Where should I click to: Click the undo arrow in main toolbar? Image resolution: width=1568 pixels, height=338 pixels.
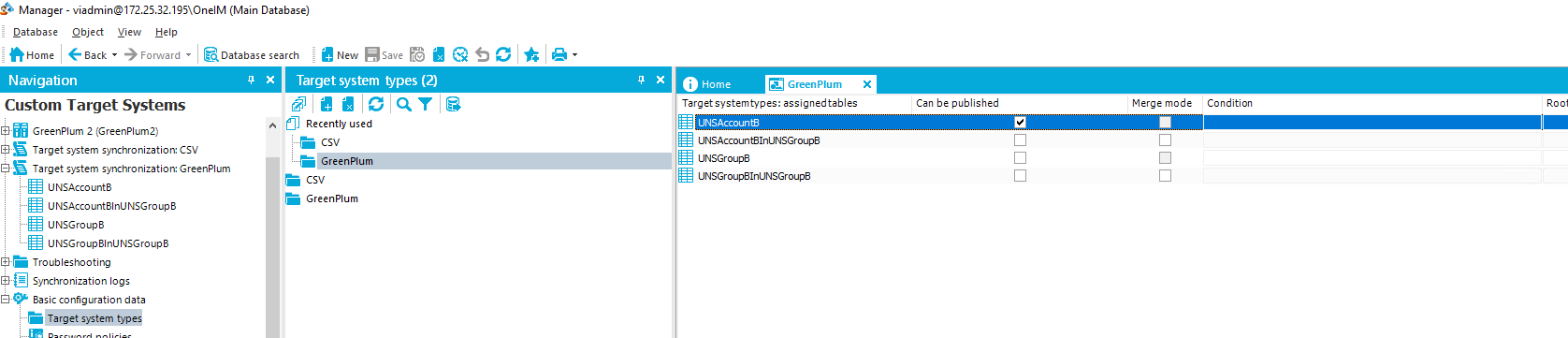point(482,54)
